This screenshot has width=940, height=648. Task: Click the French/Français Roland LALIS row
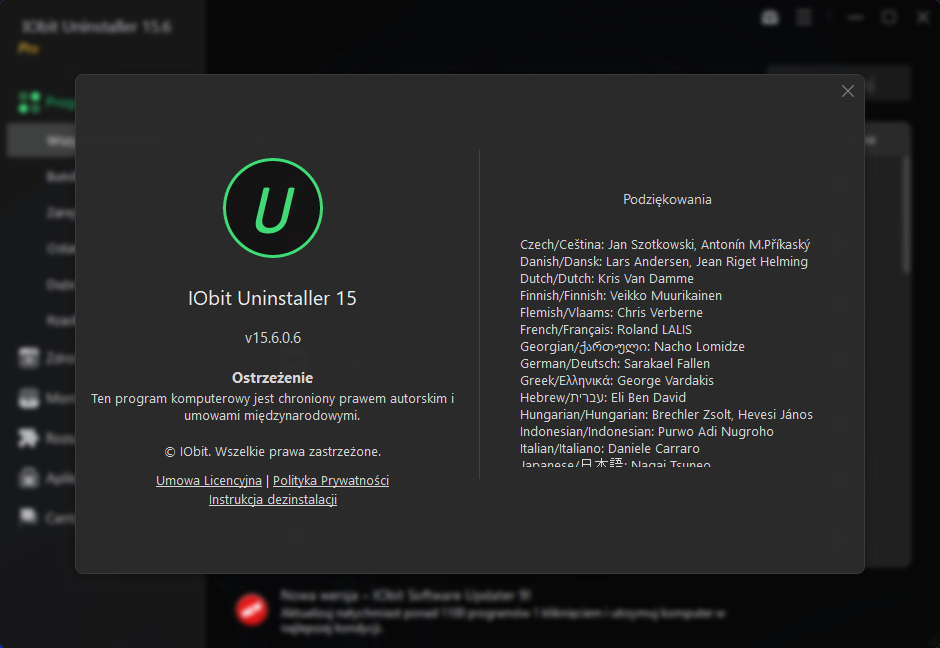point(605,330)
